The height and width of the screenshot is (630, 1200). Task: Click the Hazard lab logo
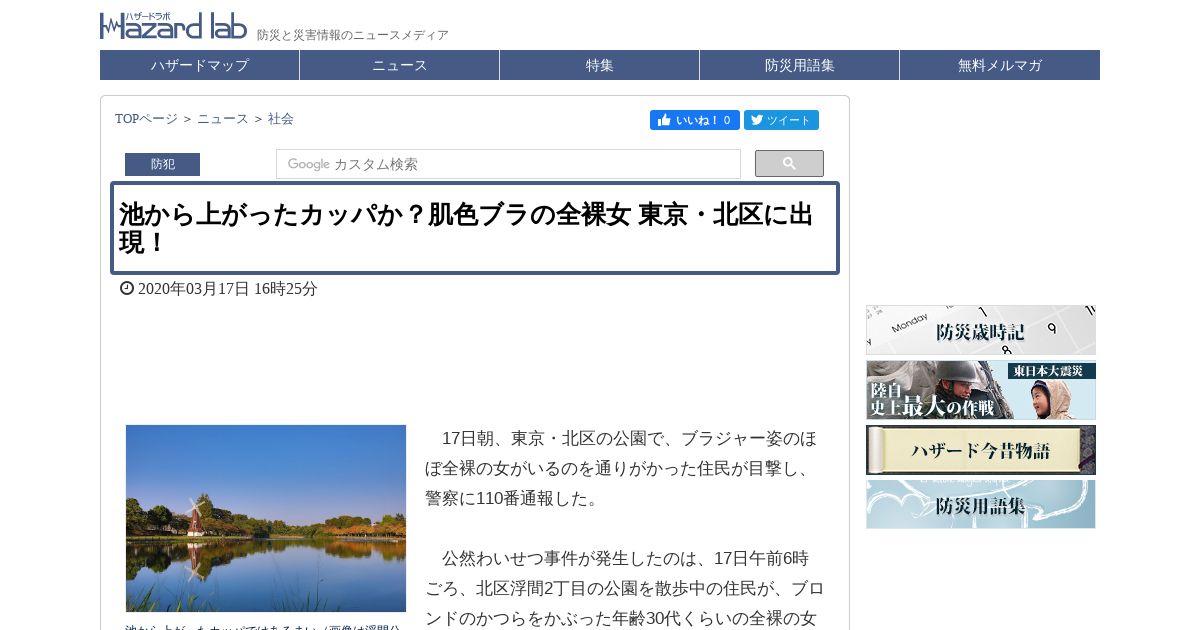(x=173, y=25)
